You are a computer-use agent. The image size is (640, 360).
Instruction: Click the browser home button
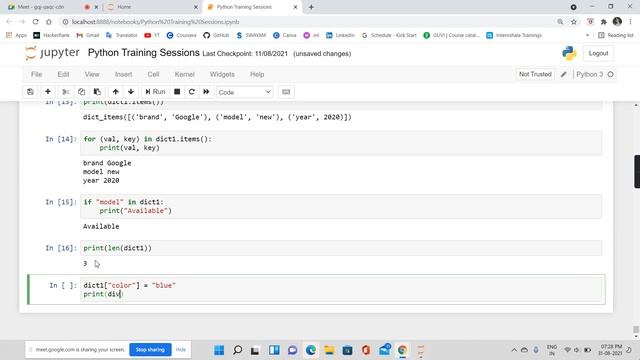point(49,22)
